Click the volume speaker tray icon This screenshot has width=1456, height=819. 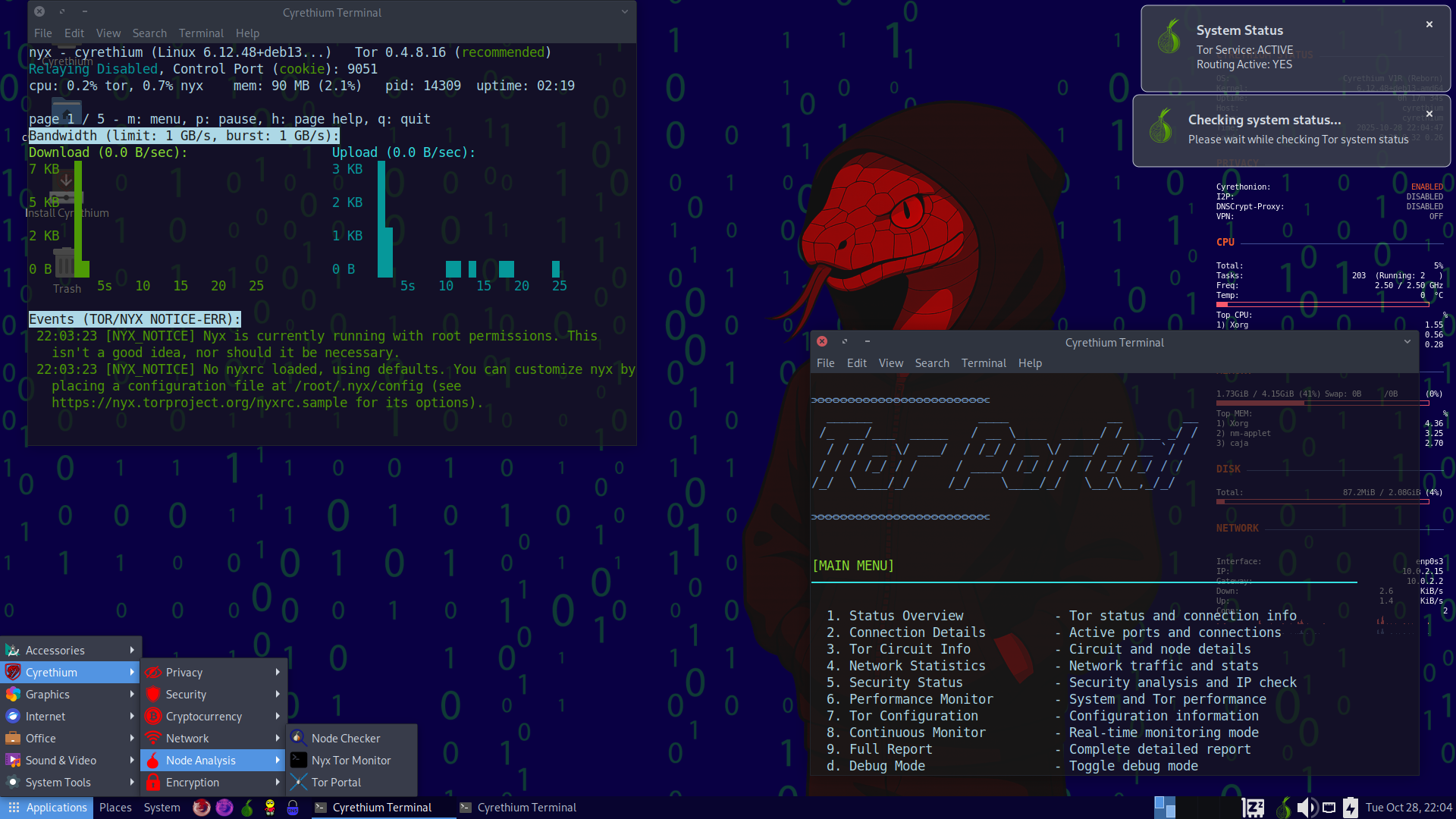pos(1306,808)
